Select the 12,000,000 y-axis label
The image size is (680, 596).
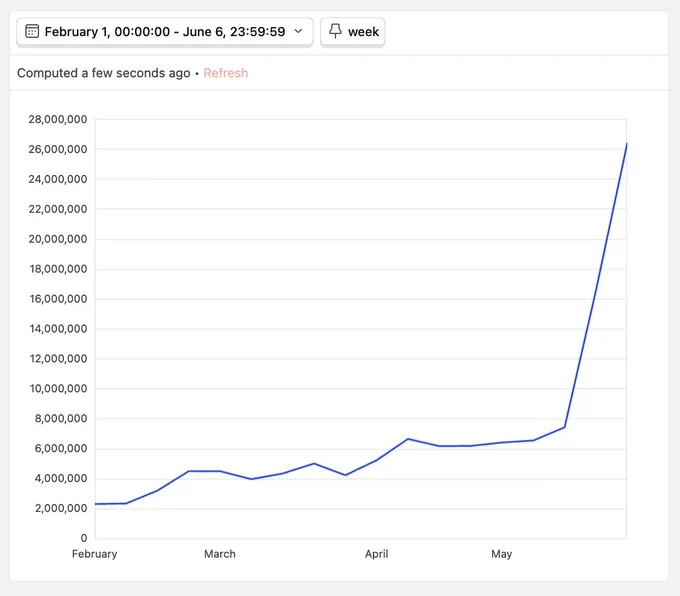(x=58, y=359)
